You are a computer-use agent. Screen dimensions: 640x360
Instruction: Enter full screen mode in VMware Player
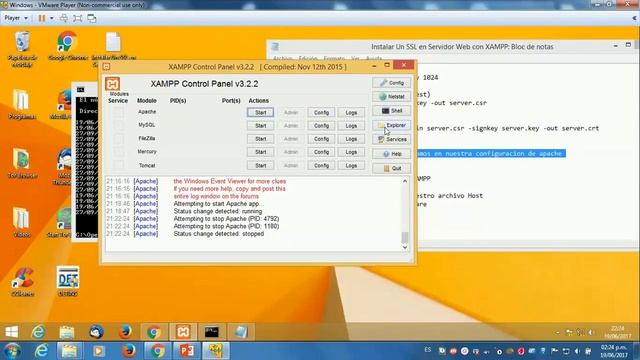pos(78,18)
